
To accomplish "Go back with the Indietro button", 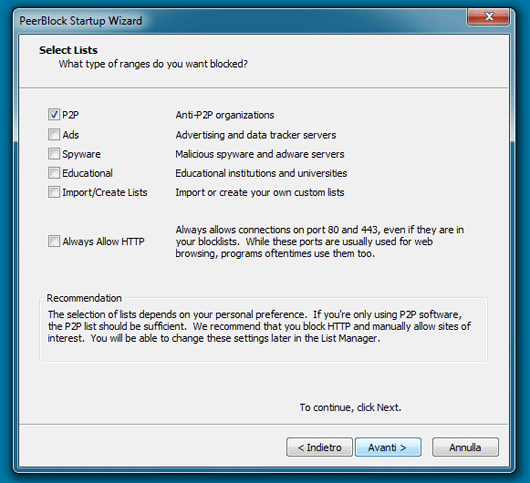I will [x=319, y=447].
